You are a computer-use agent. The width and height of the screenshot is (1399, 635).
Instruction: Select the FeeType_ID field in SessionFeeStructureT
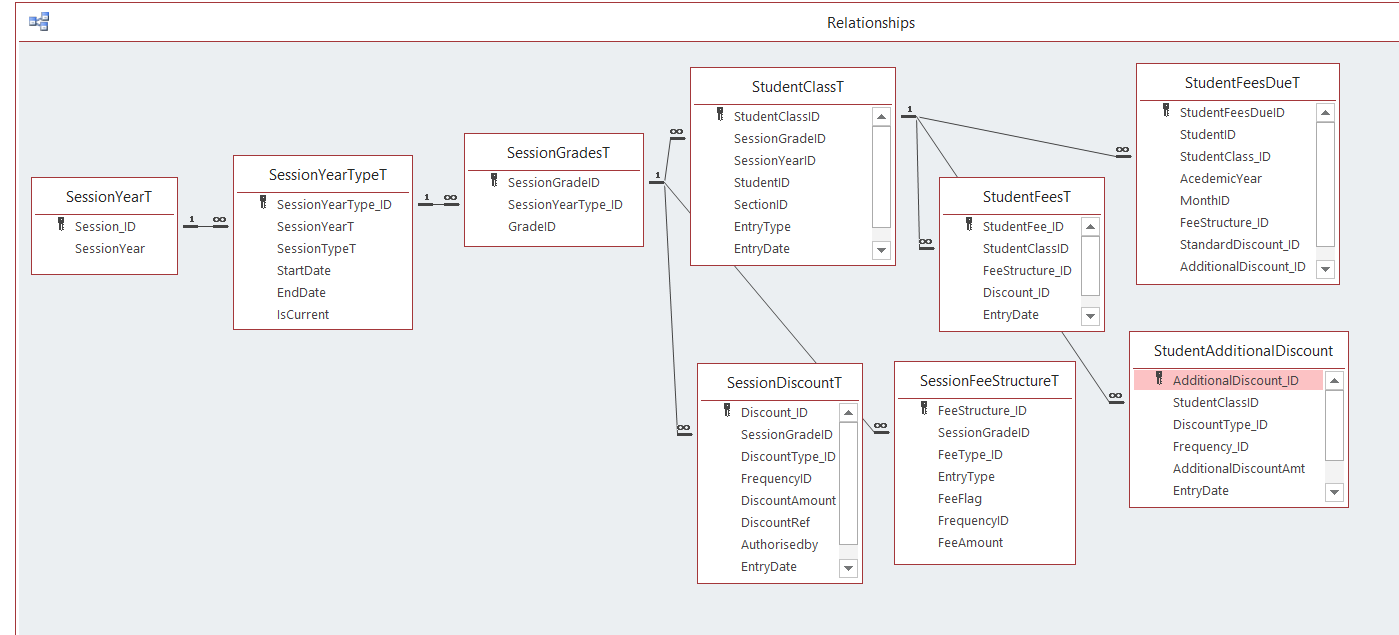[x=970, y=454]
